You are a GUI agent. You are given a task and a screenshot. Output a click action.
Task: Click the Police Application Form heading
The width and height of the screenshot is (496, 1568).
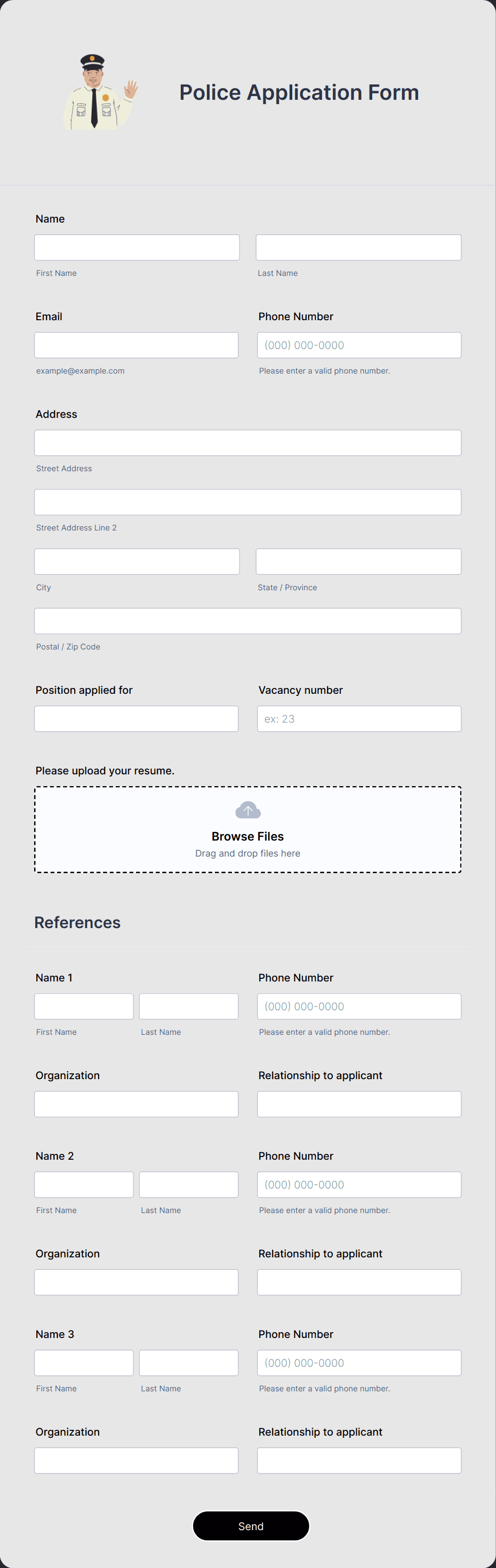coord(299,92)
